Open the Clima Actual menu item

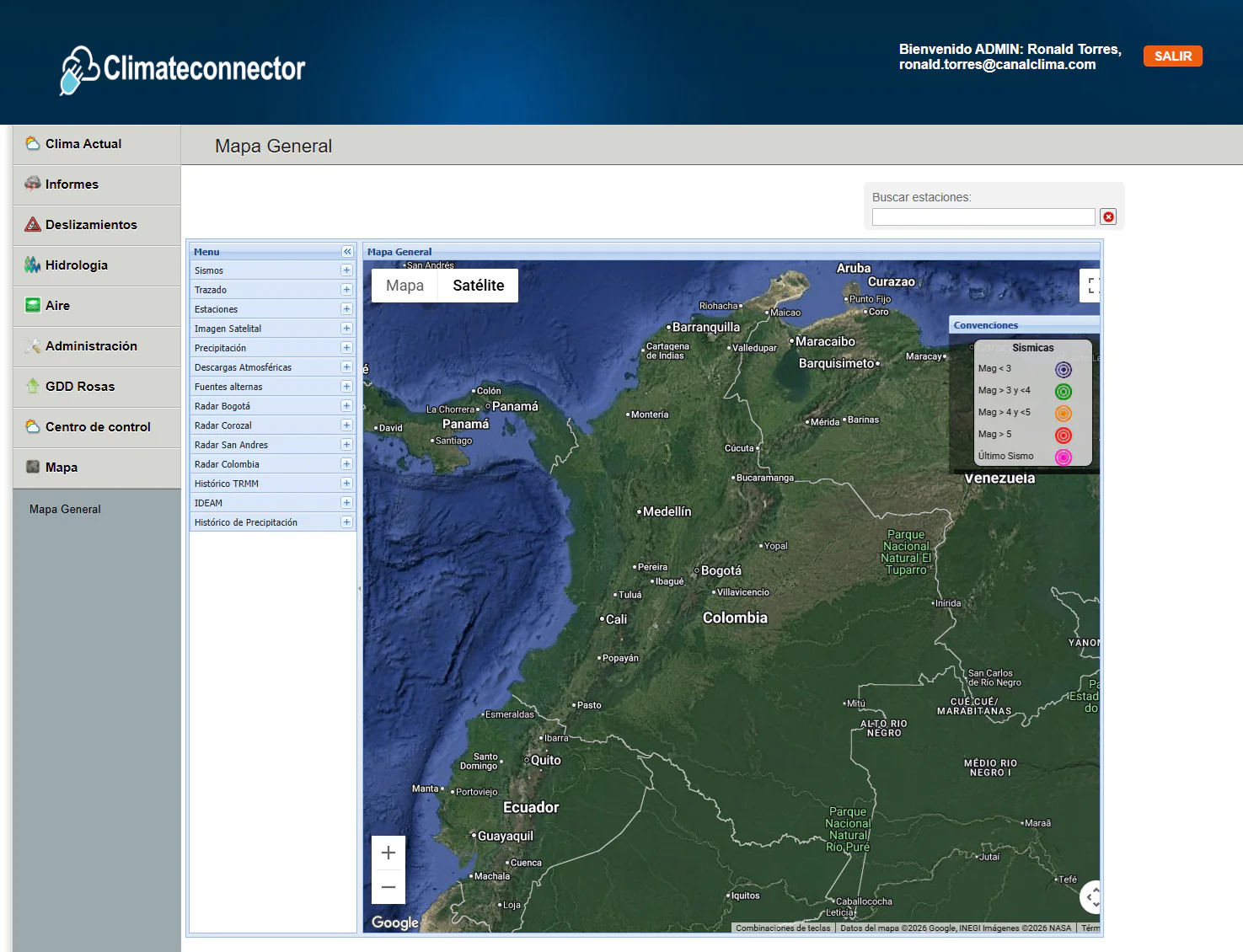pyautogui.click(x=83, y=144)
